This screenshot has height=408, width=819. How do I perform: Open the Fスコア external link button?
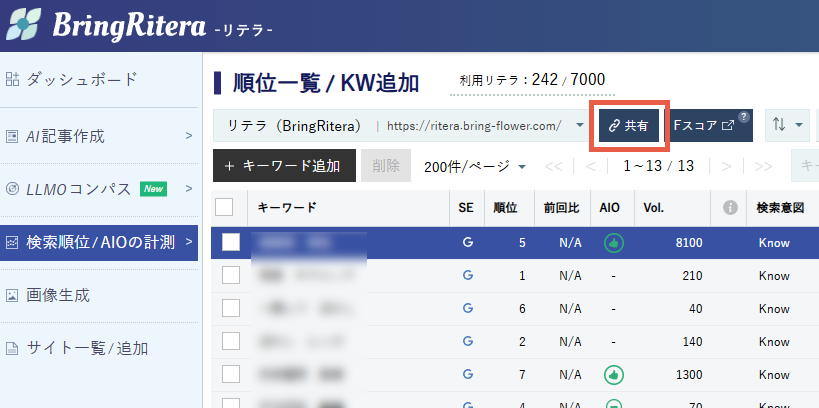pyautogui.click(x=710, y=125)
